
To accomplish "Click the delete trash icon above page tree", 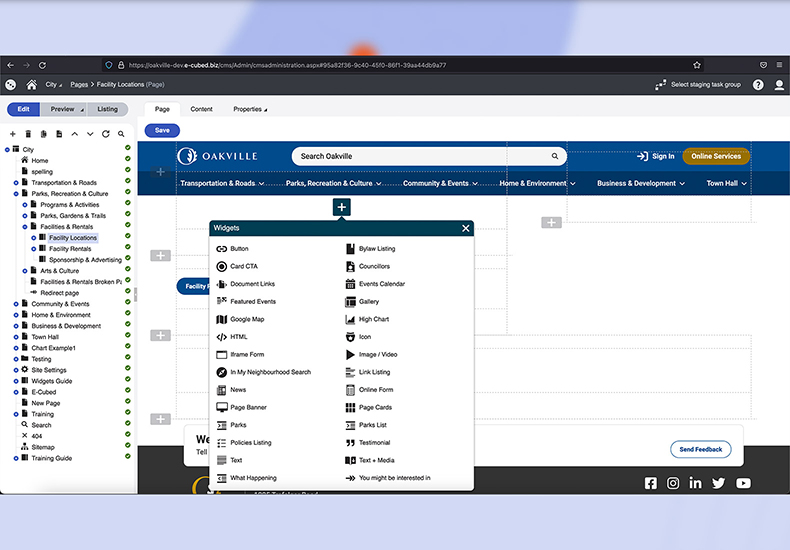I will click(28, 134).
